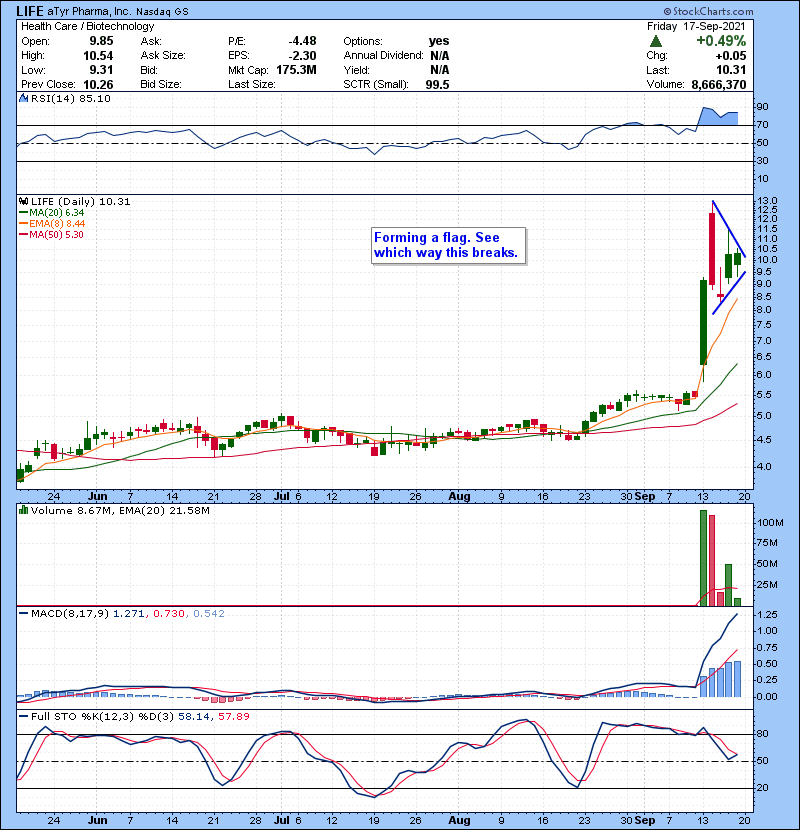Screen dimensions: 800x830
Task: Click the P/E value -4.48
Action: 302,41
